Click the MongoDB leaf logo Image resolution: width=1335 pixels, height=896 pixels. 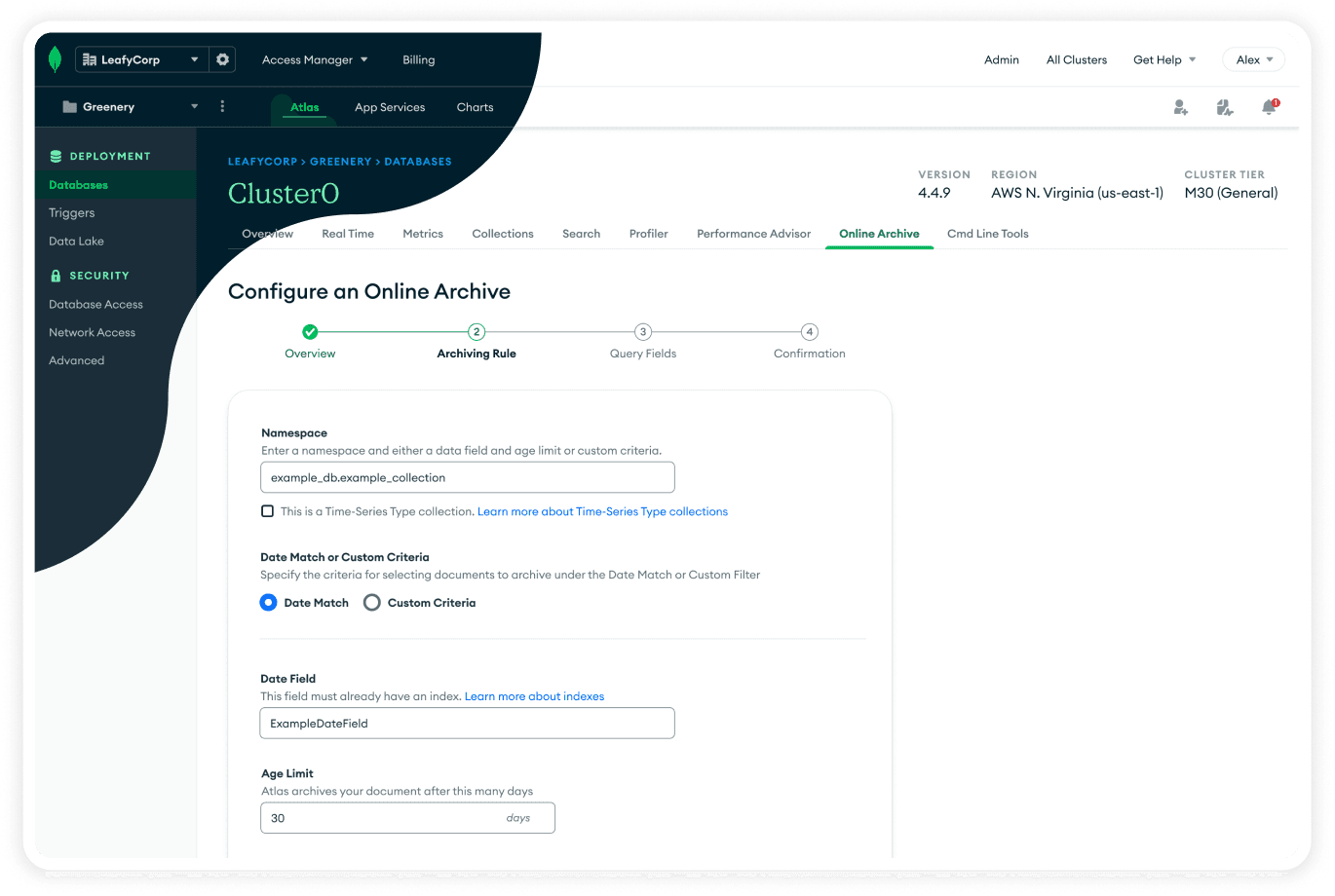pos(56,59)
